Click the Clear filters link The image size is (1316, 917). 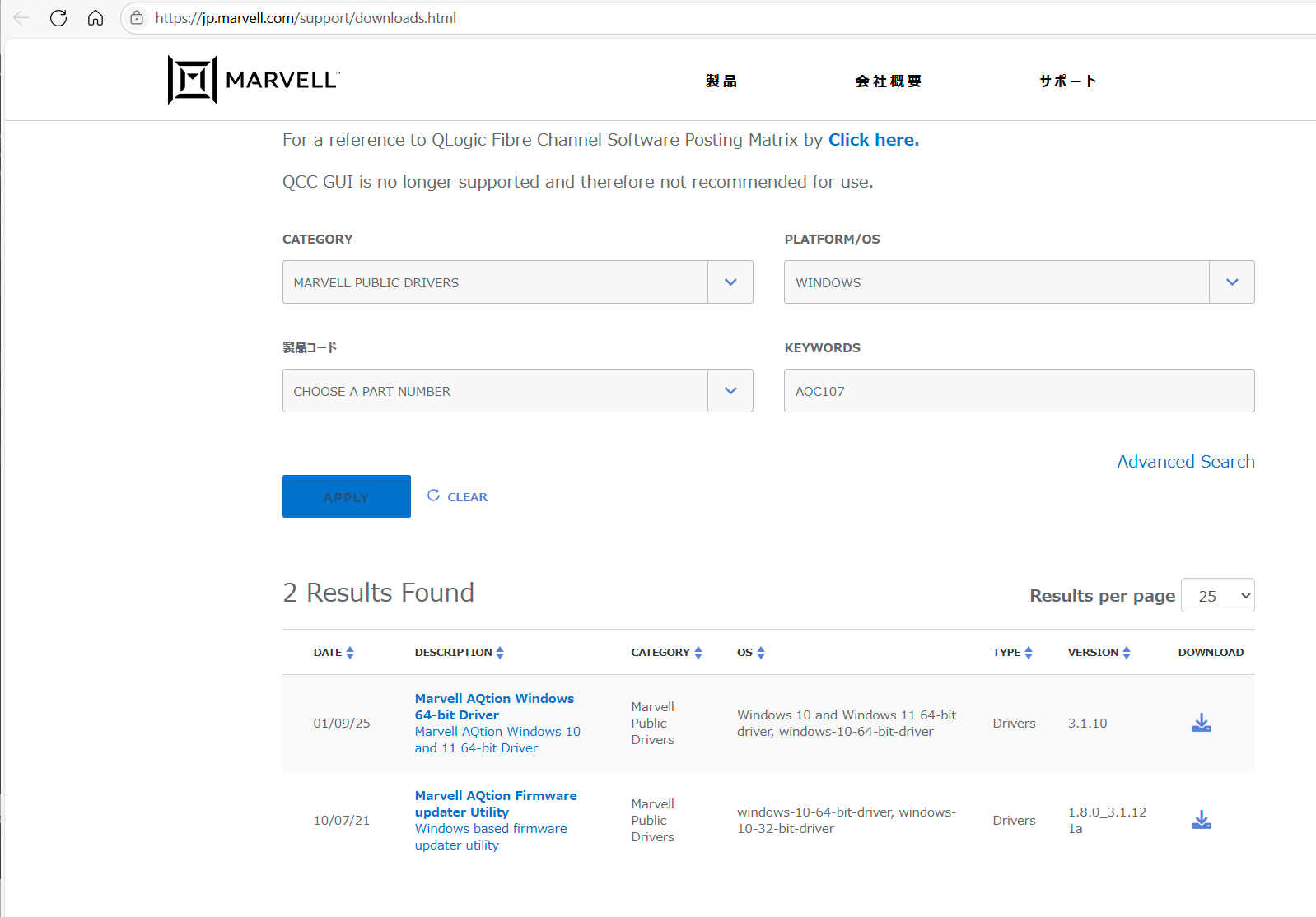[457, 496]
